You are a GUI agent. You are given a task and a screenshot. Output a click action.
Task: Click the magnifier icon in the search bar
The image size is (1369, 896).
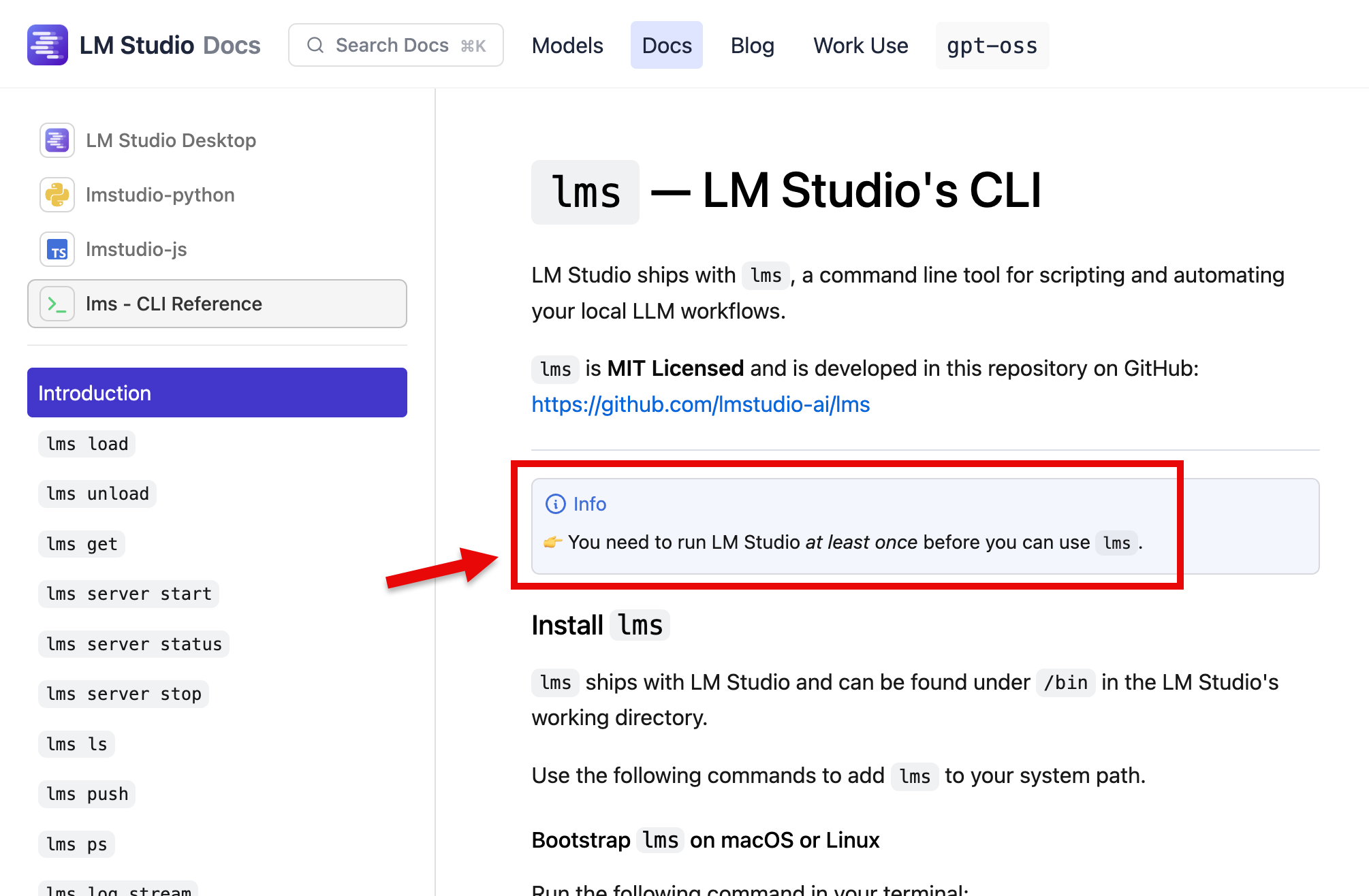tap(315, 44)
